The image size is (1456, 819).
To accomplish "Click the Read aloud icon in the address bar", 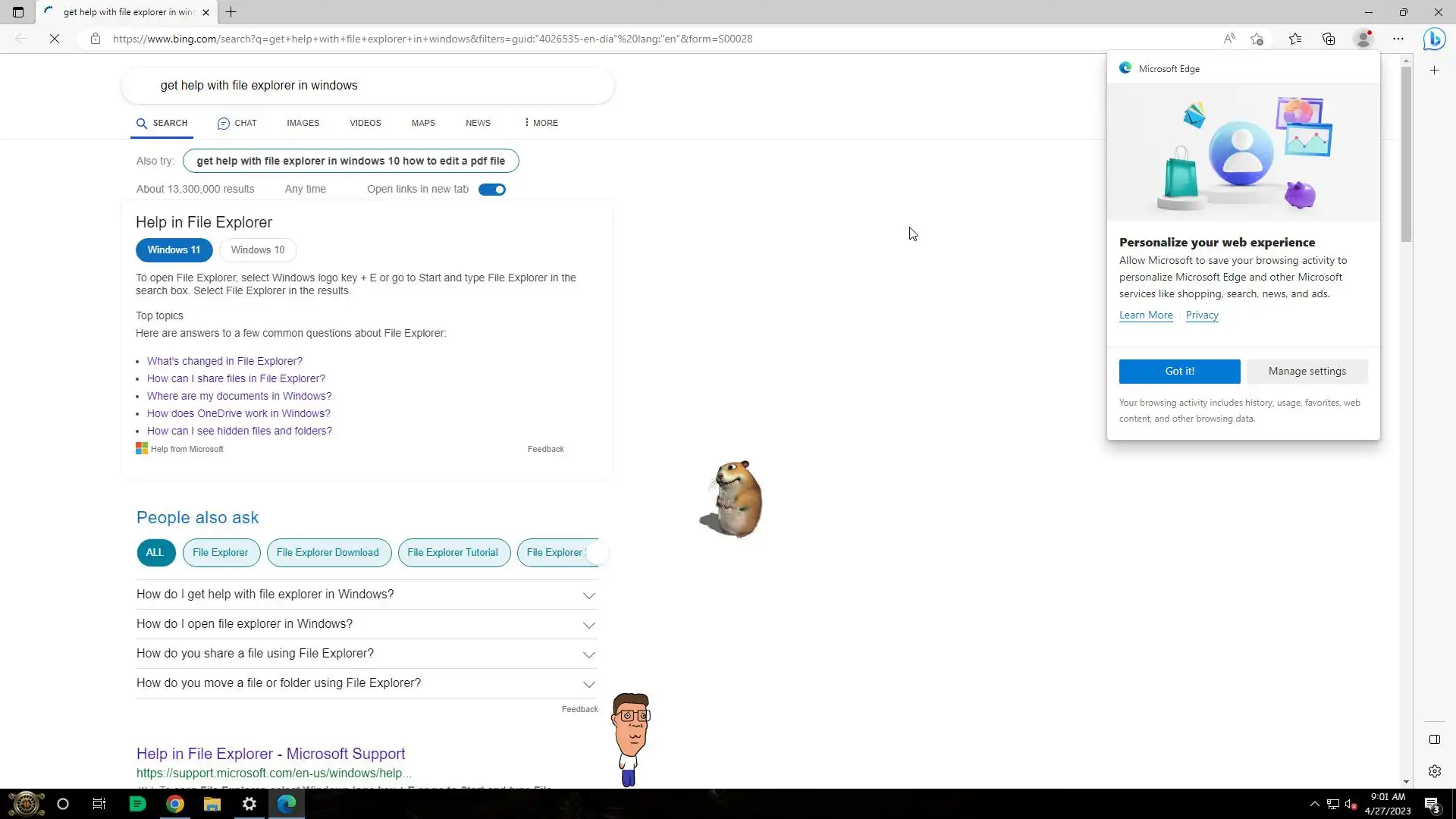I will (1228, 39).
